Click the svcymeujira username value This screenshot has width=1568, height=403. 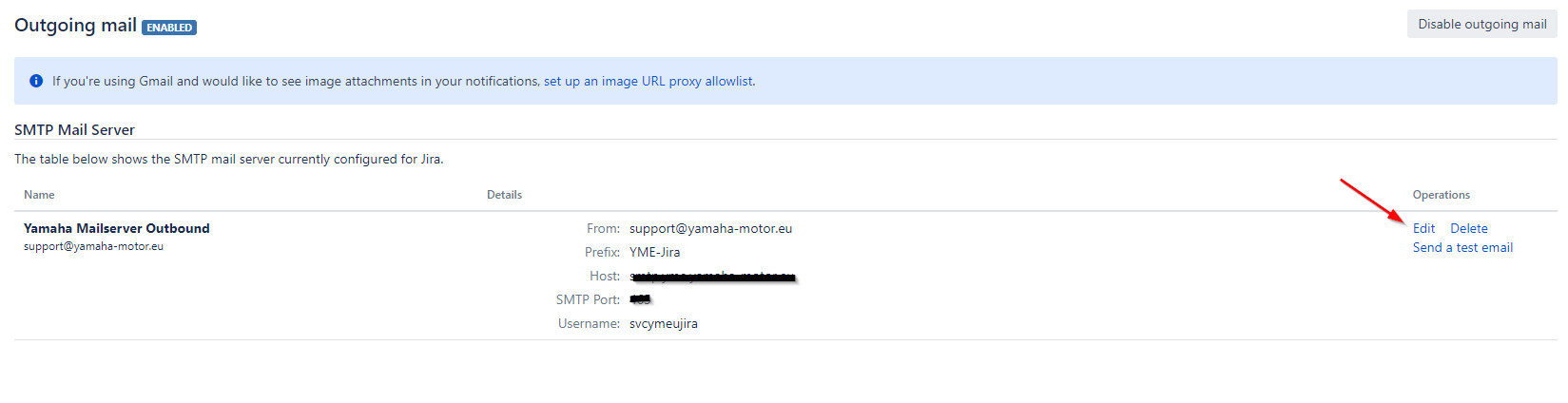[664, 323]
